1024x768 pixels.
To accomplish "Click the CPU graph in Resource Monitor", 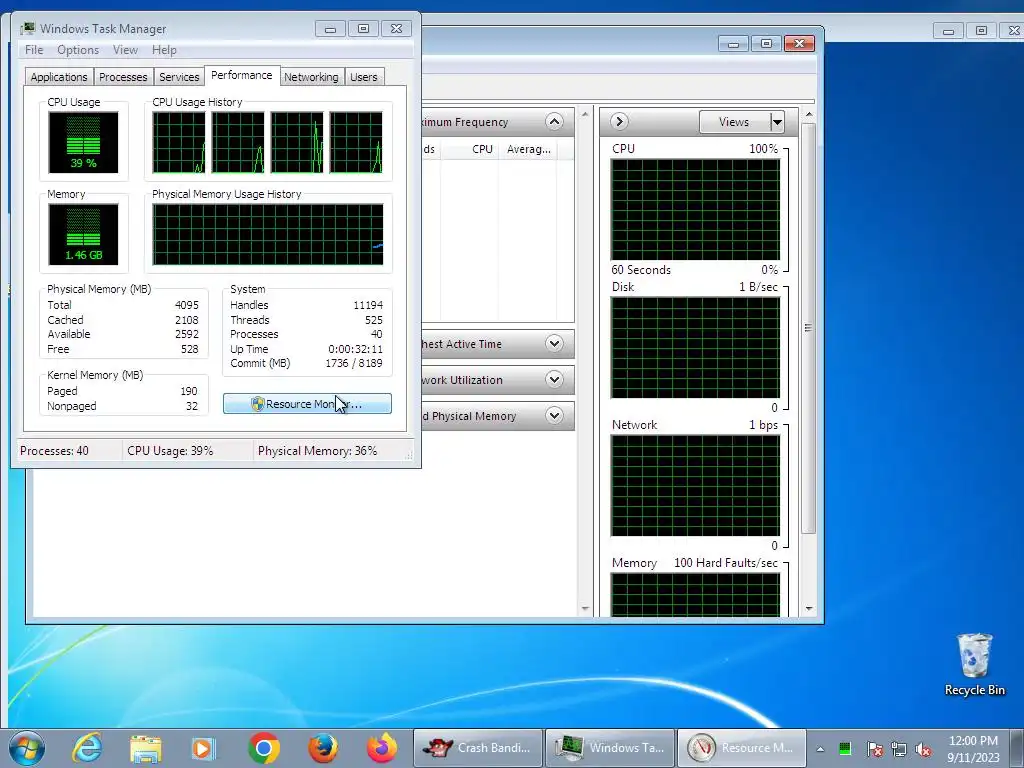I will (x=696, y=210).
